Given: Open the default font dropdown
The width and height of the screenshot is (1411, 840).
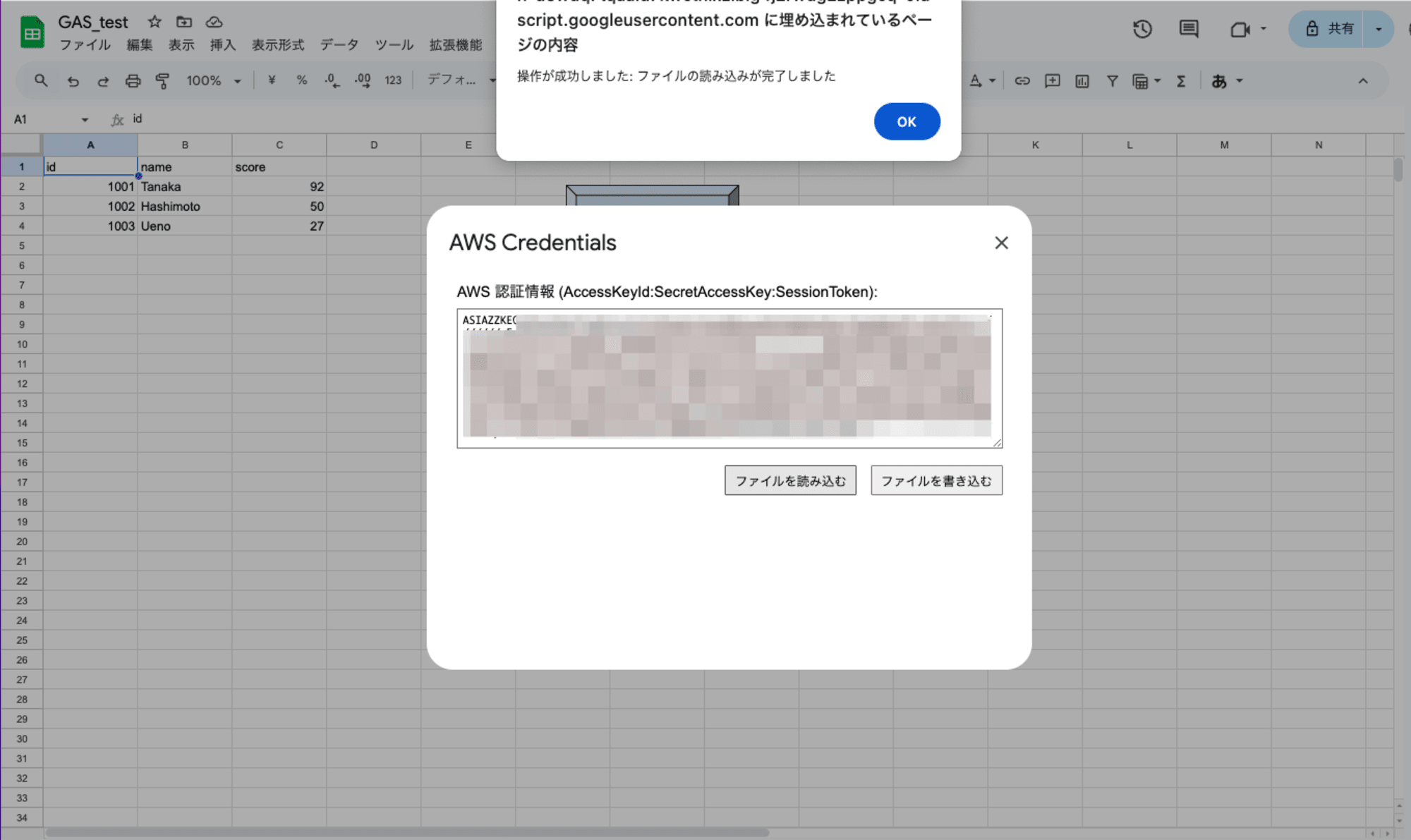Looking at the screenshot, I should [x=461, y=80].
